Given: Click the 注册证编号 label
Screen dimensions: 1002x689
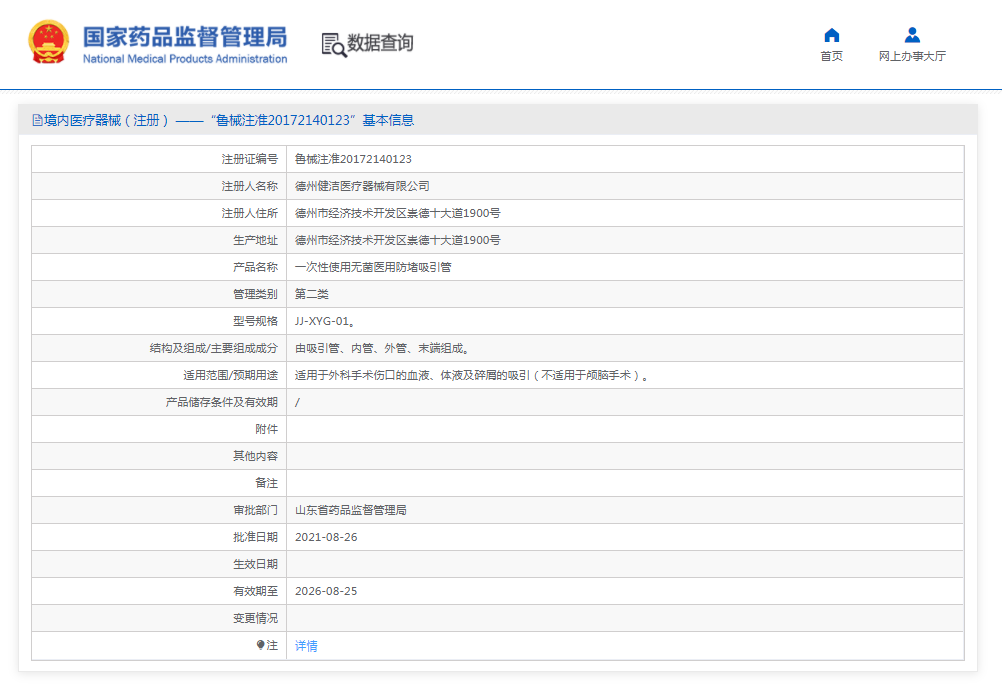Looking at the screenshot, I should coord(250,159).
